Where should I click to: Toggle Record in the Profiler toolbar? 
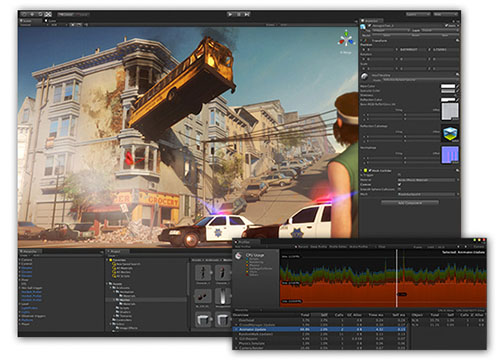click(x=303, y=247)
